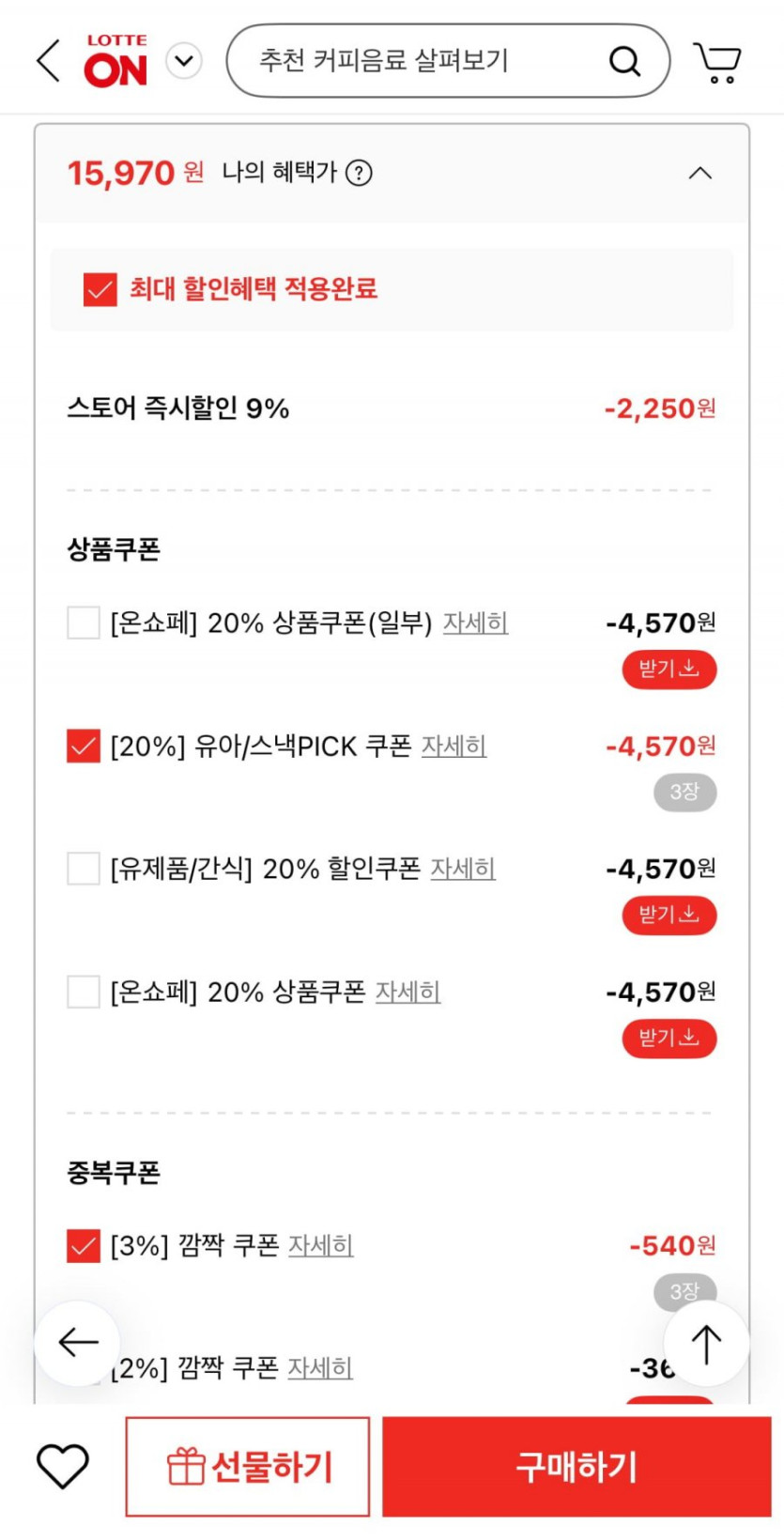Open 자세히 details for [3%] 깜짝 쿠폰
Viewport: 784px width, 1540px height.
click(x=320, y=1246)
